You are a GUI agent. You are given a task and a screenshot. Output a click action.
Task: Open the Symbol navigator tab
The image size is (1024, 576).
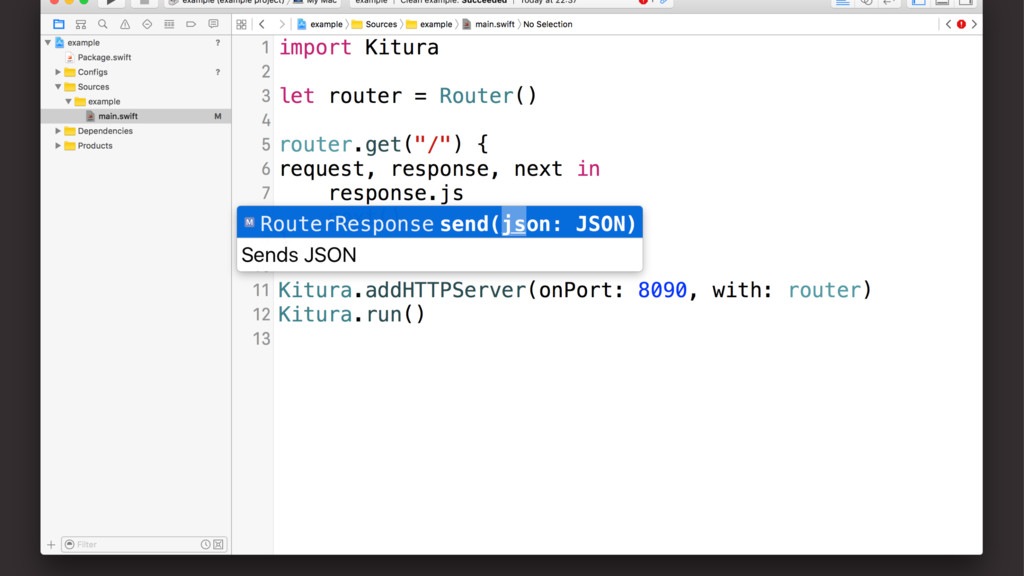[x=81, y=24]
